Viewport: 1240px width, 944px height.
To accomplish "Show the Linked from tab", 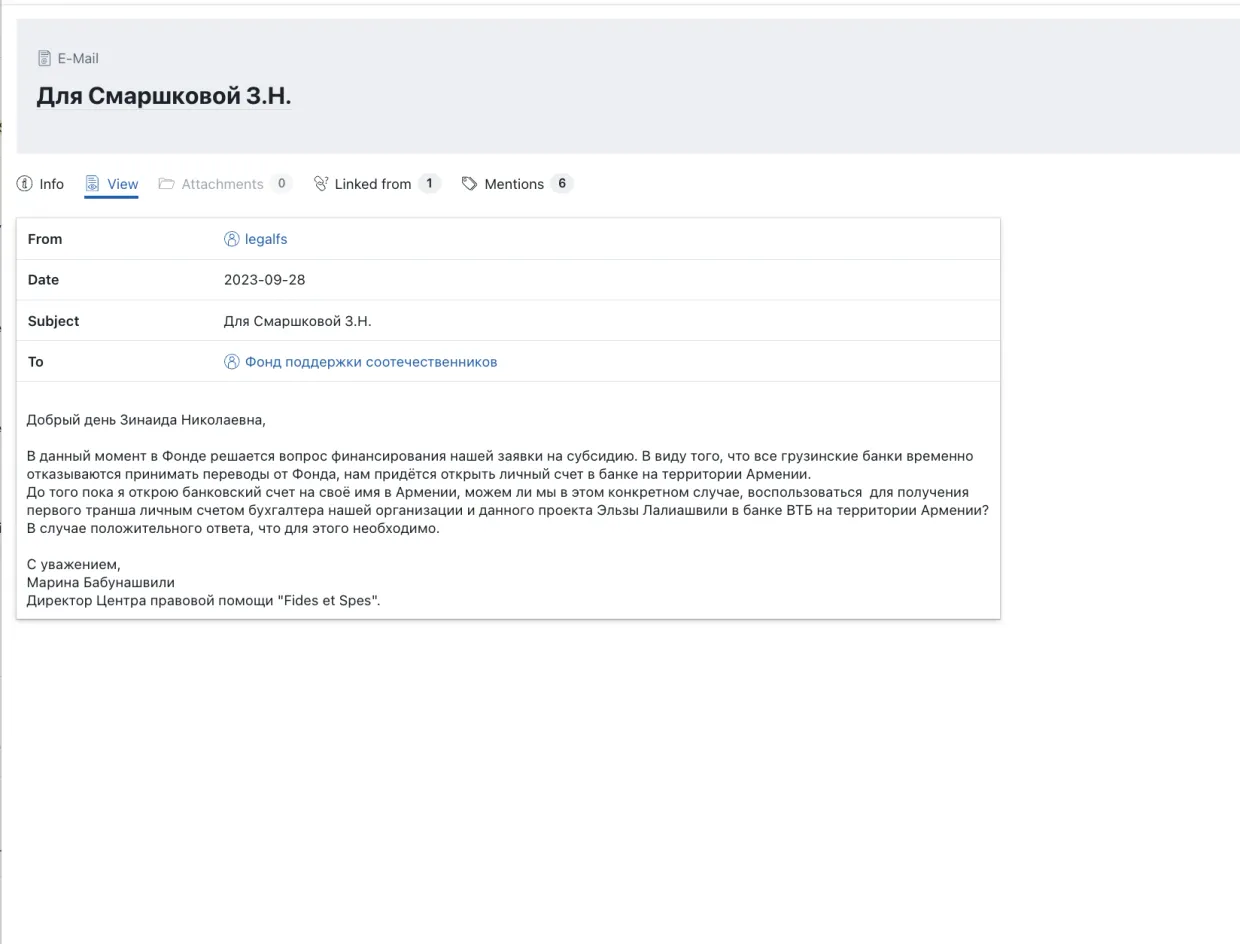I will 372,184.
